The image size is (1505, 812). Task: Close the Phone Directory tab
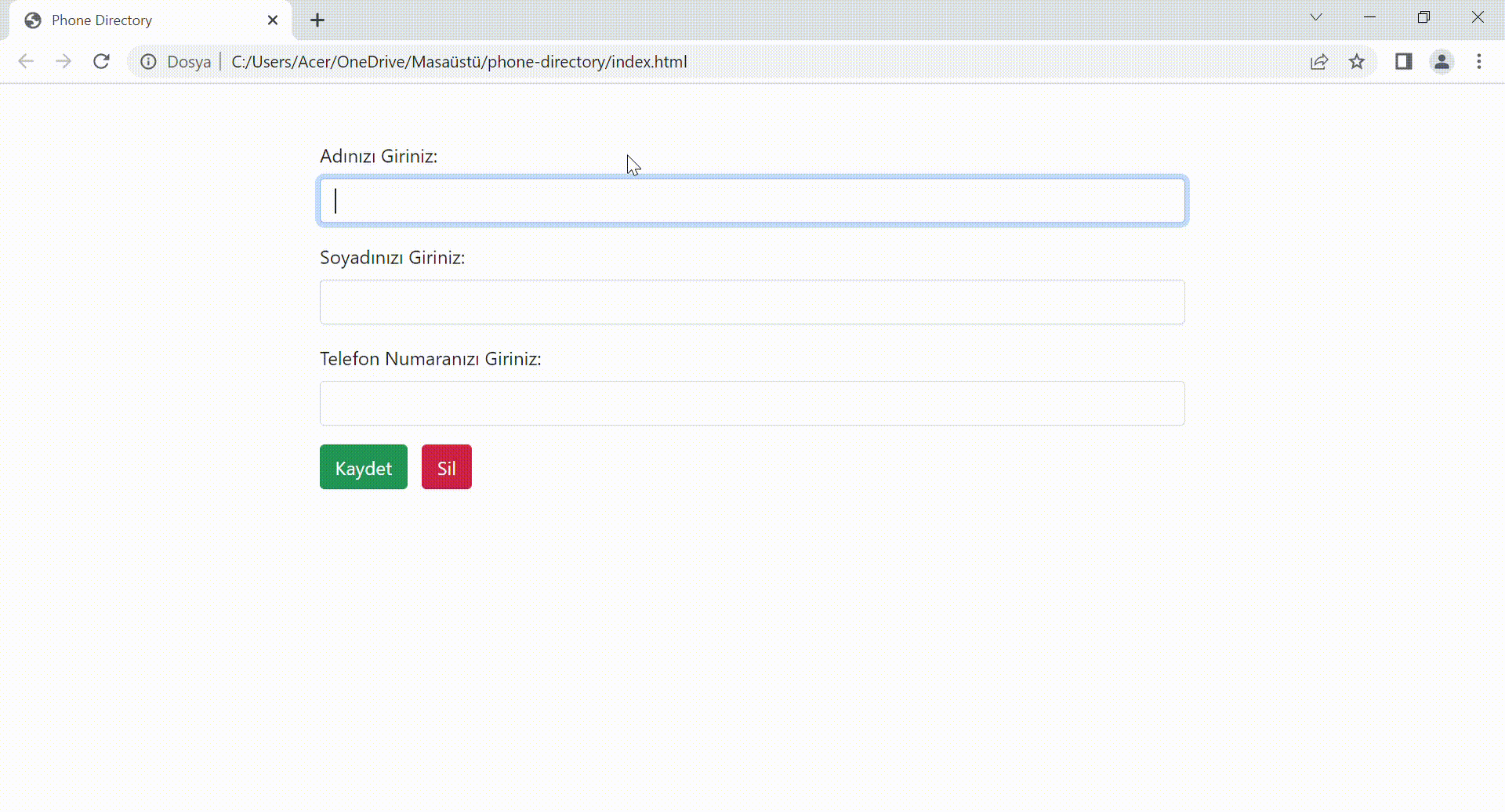(273, 20)
